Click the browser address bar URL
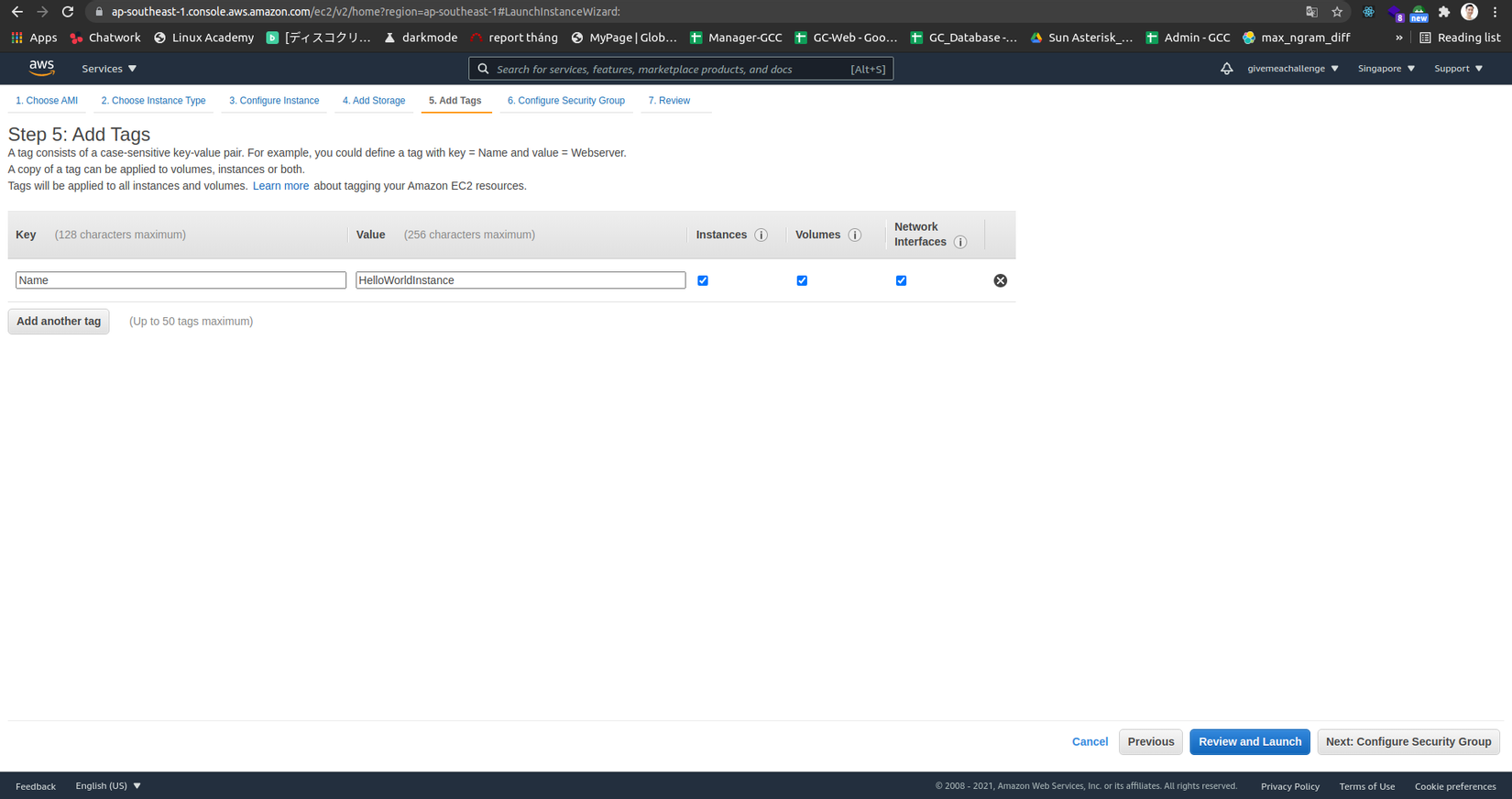This screenshot has height=799, width=1512. [x=366, y=12]
